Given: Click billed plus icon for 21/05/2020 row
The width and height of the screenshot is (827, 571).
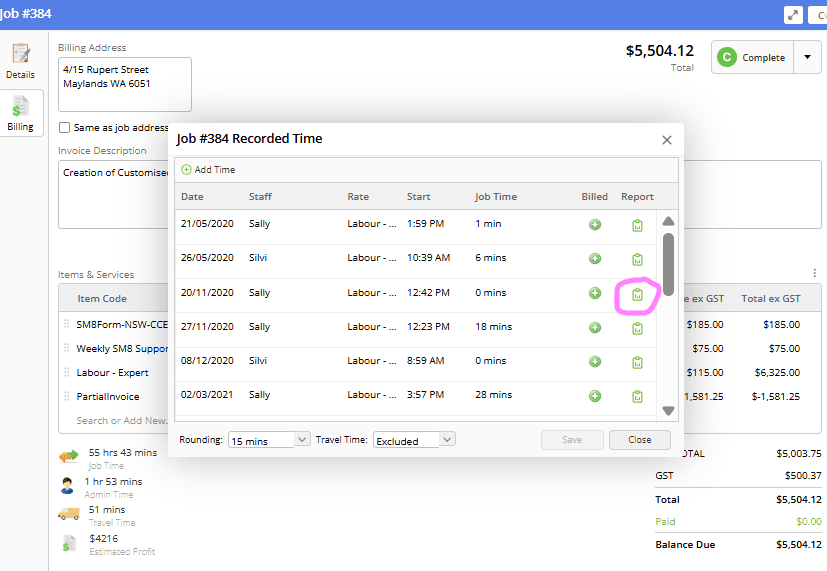Looking at the screenshot, I should click(x=595, y=225).
